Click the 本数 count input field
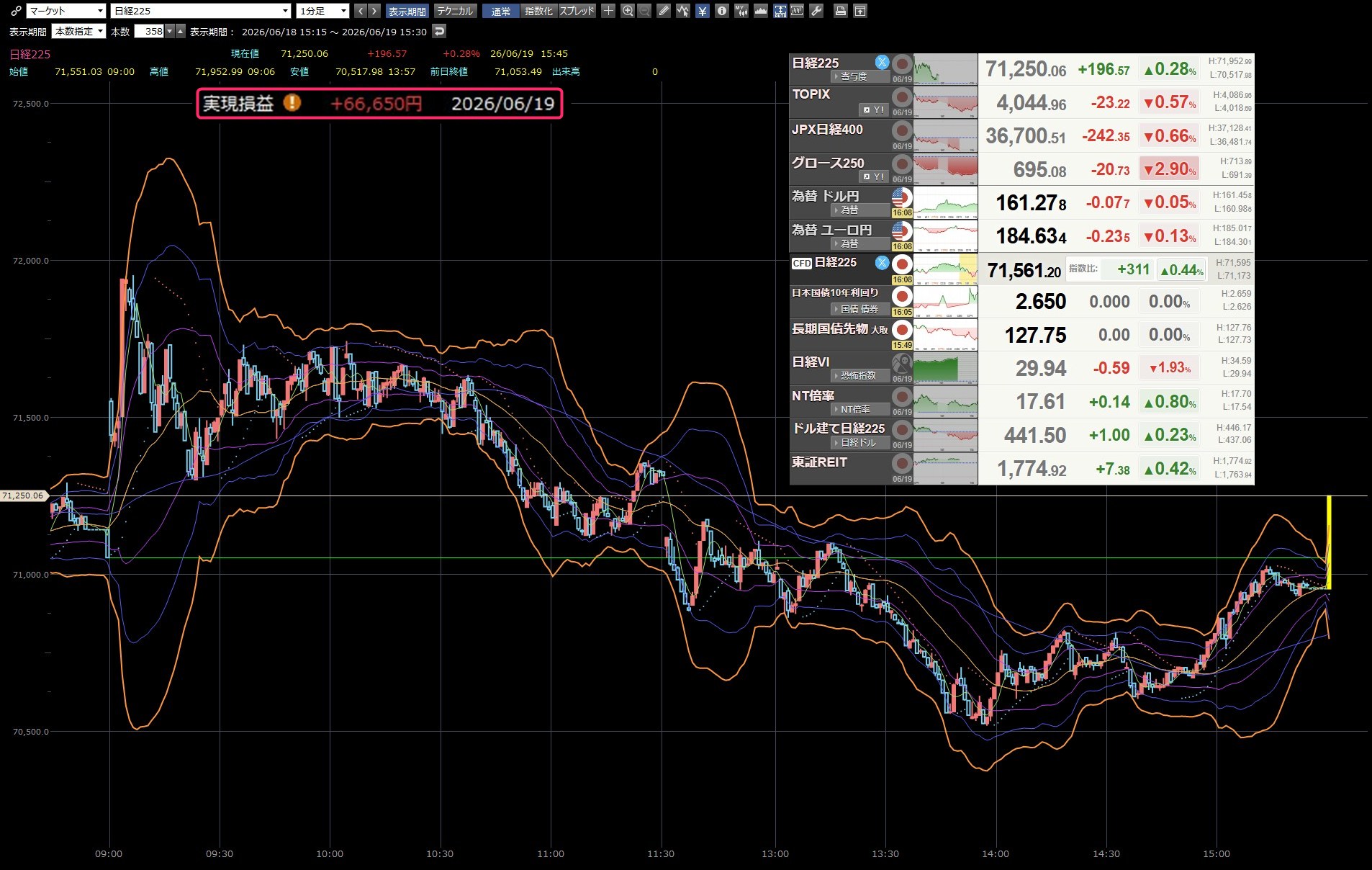This screenshot has height=870, width=1372. point(150,31)
